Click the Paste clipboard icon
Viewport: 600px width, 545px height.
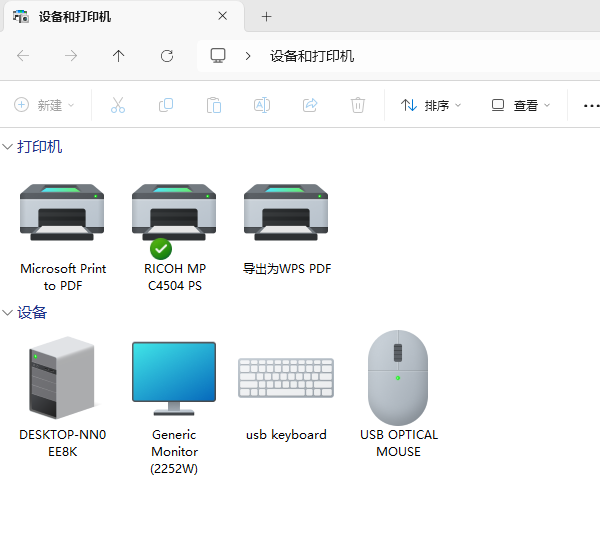(x=214, y=105)
